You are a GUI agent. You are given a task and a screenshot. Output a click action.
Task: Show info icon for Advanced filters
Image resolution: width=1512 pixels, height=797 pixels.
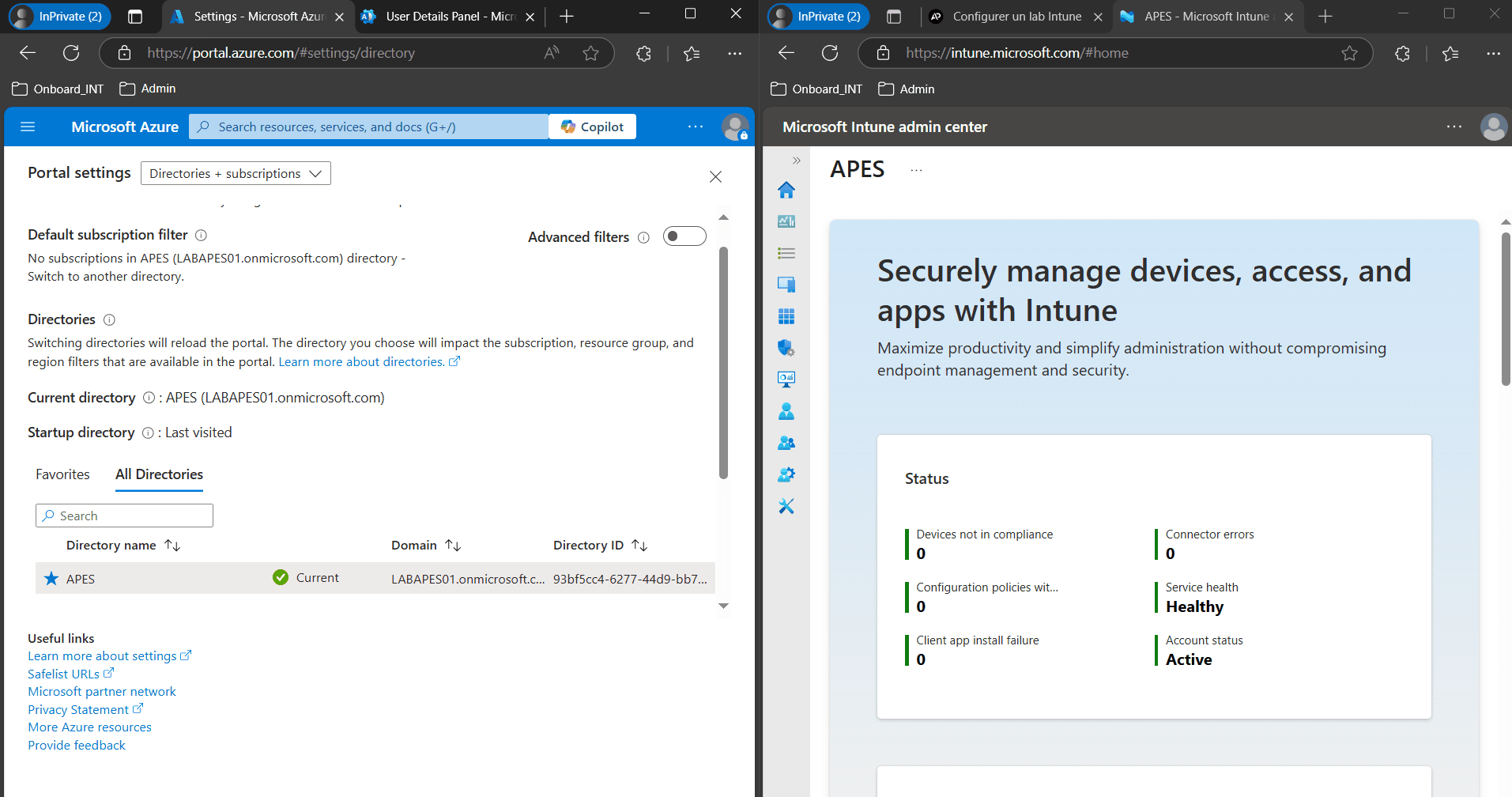(643, 237)
